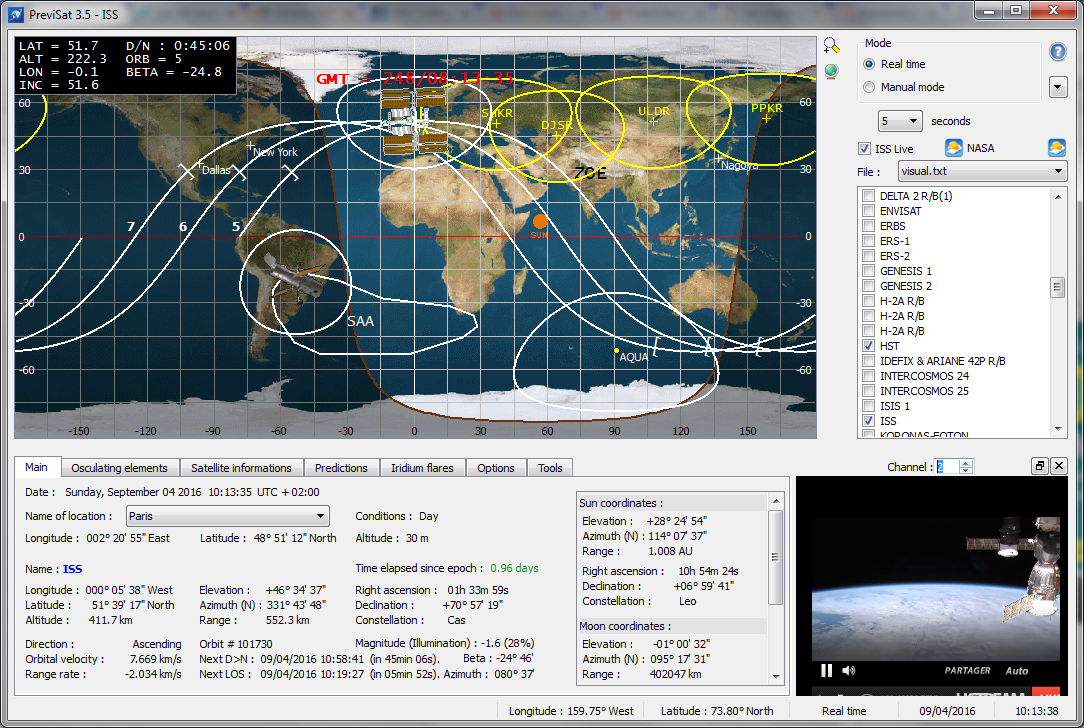Pause the ISS live video stream
This screenshot has height=728, width=1084.
pyautogui.click(x=826, y=670)
